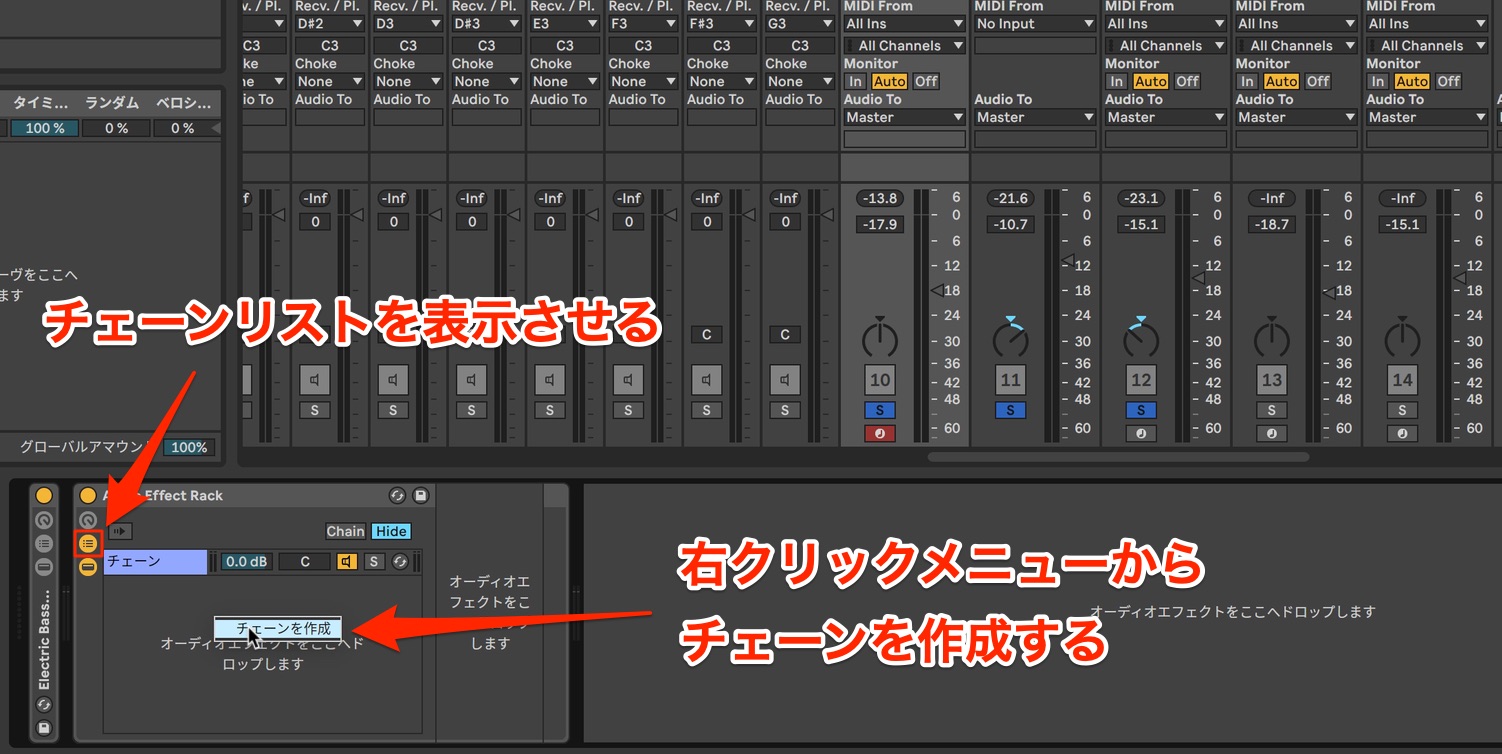Image resolution: width=1502 pixels, height=754 pixels.
Task: Show Electric Bass rack devices
Action: coord(44,567)
